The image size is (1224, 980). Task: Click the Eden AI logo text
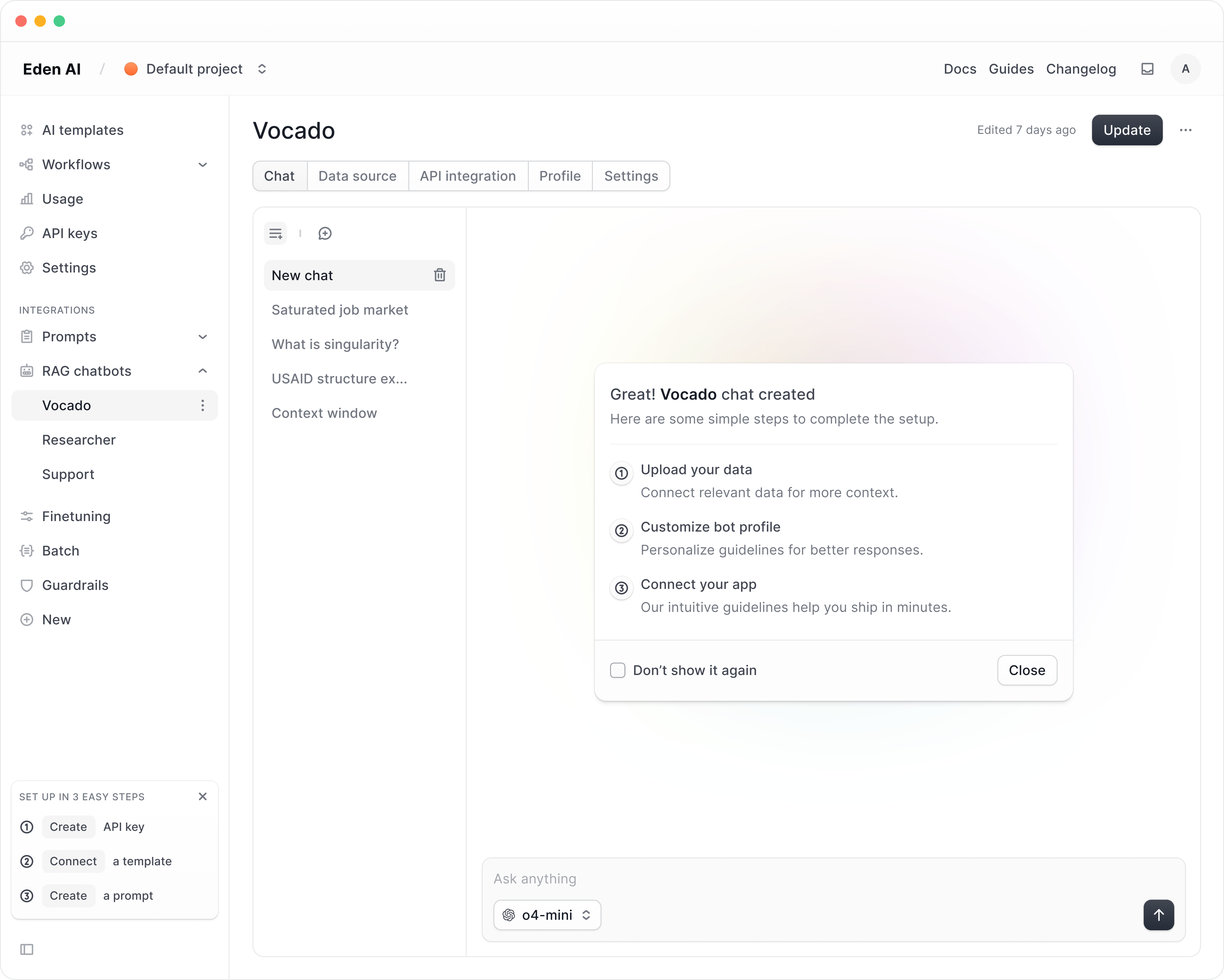click(52, 69)
